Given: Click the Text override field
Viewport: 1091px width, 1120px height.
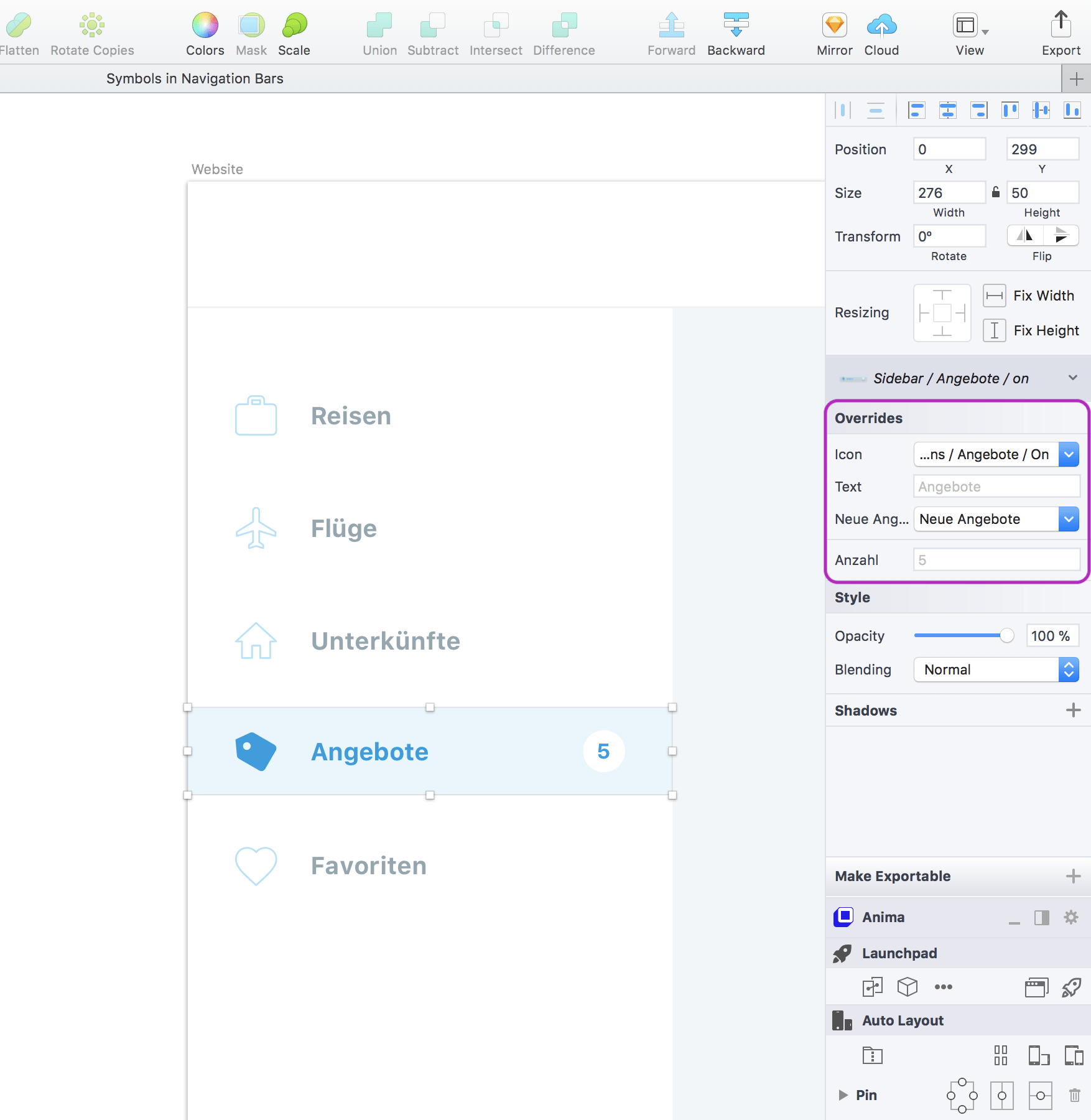Looking at the screenshot, I should pos(996,487).
